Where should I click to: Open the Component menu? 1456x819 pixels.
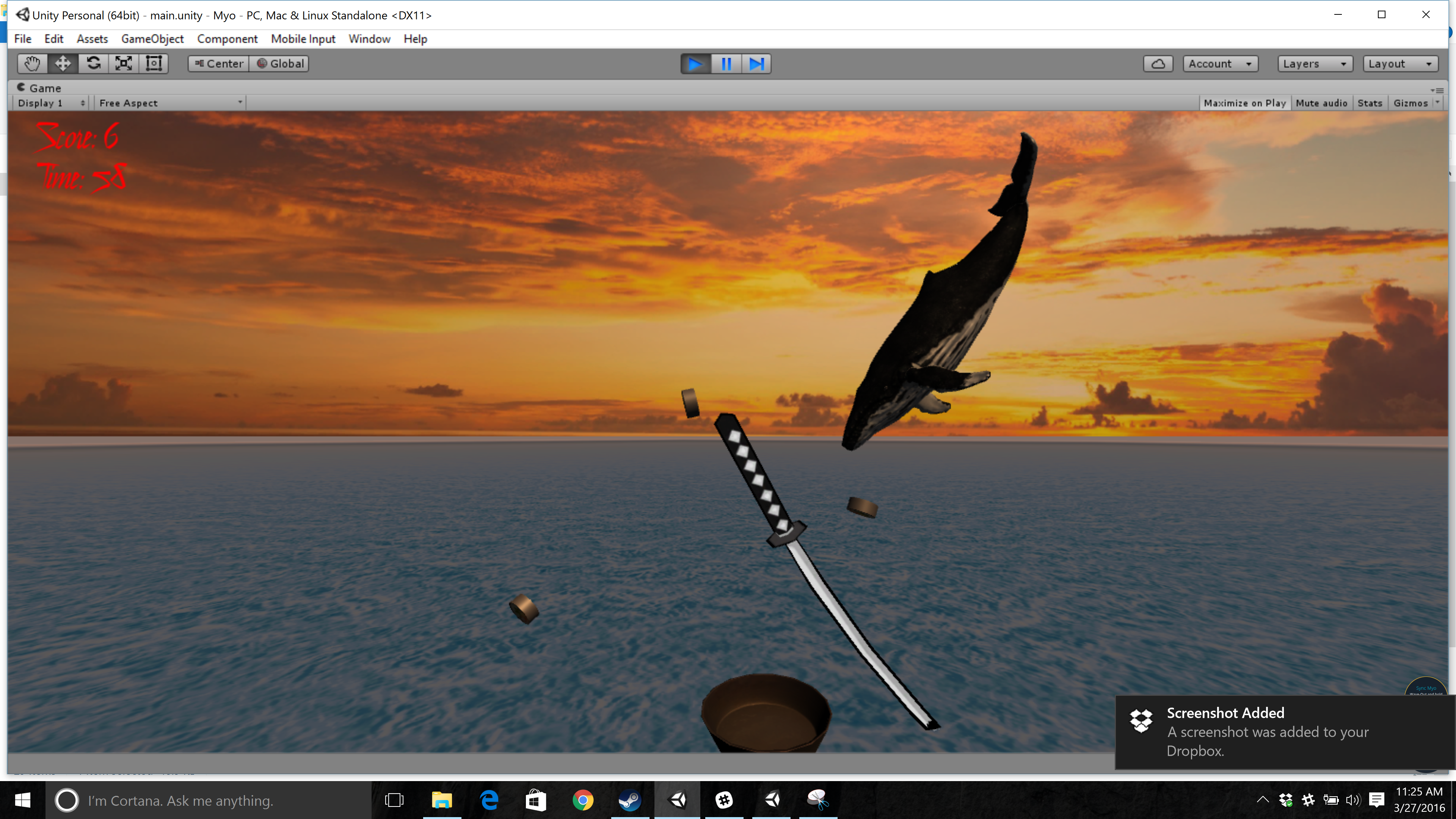pos(227,39)
